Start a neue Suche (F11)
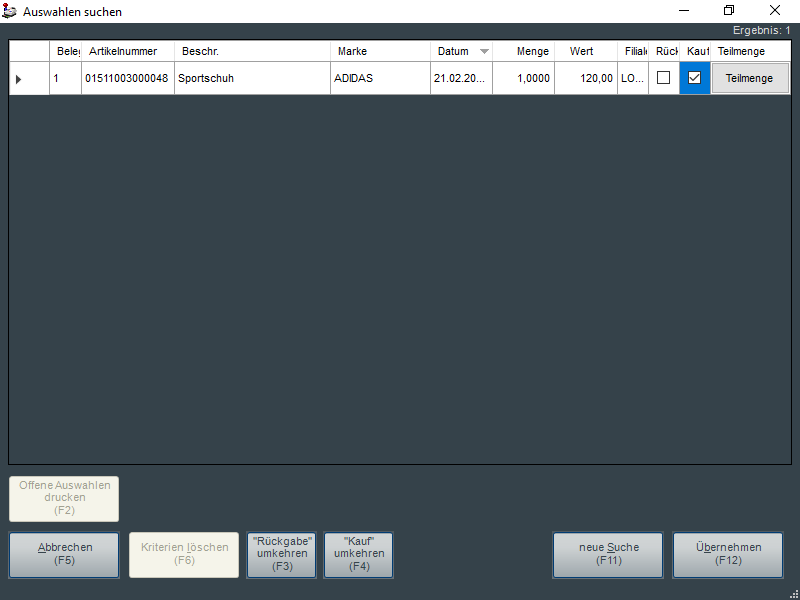The width and height of the screenshot is (800, 600). pos(608,554)
